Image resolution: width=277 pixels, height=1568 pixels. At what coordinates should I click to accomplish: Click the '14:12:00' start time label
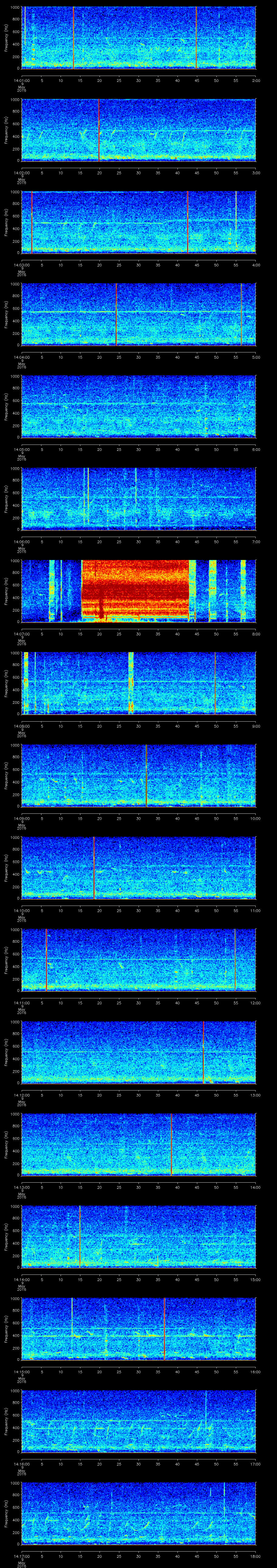21,1095
